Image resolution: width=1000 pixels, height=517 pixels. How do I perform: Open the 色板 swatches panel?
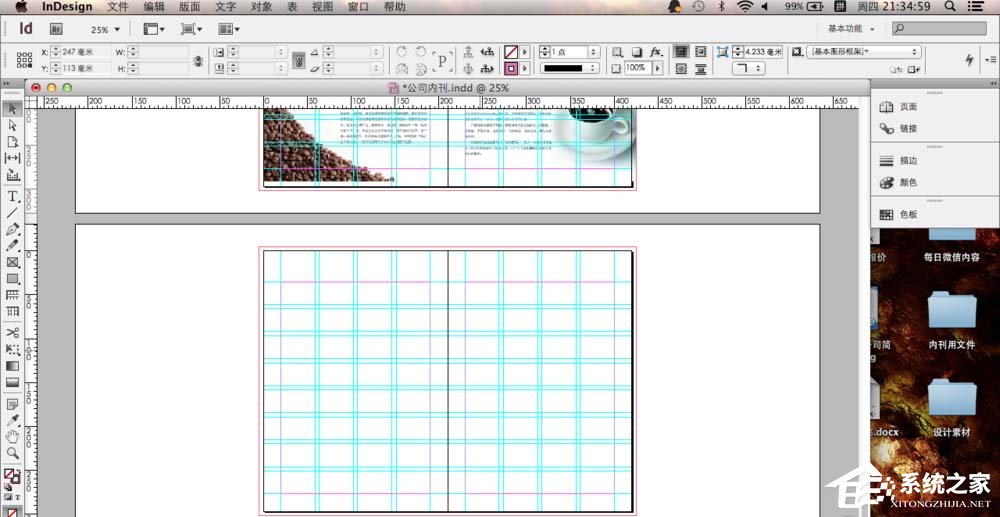point(907,215)
